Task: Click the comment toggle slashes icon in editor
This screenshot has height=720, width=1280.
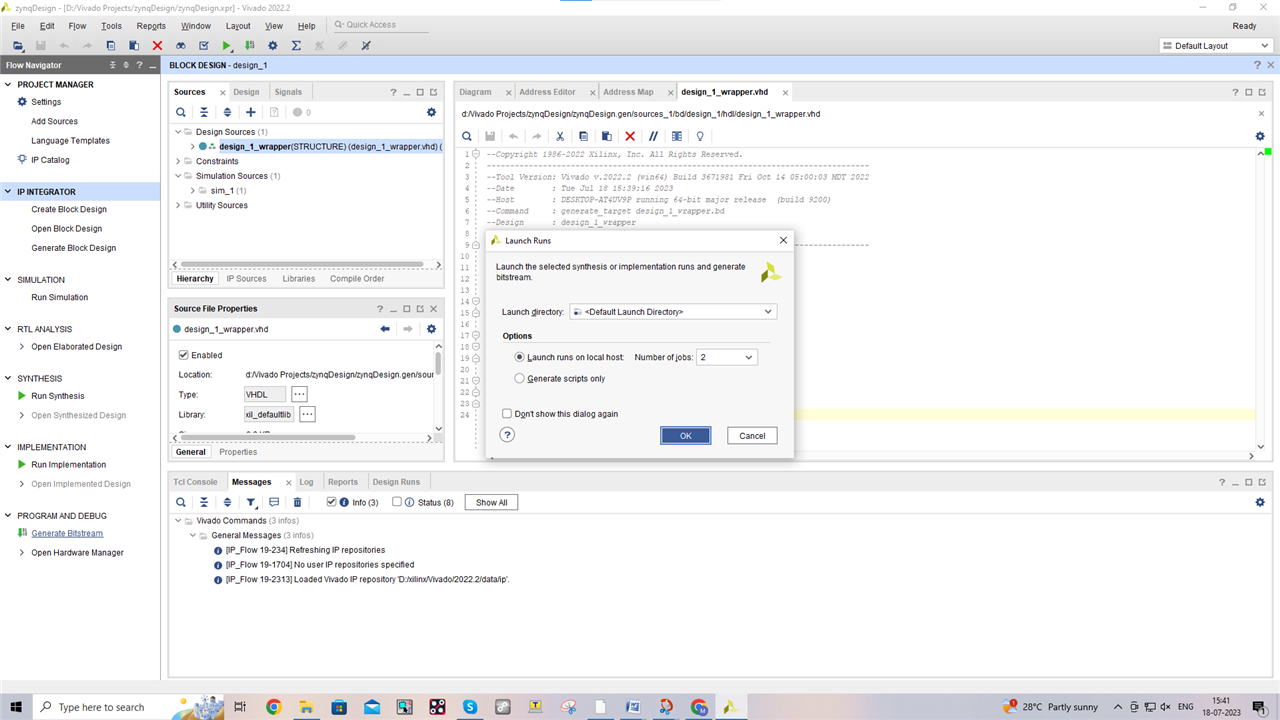Action: [653, 136]
